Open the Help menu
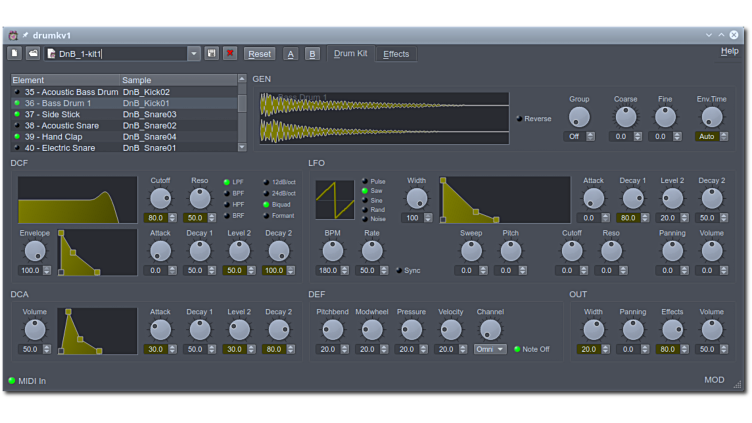 729,52
